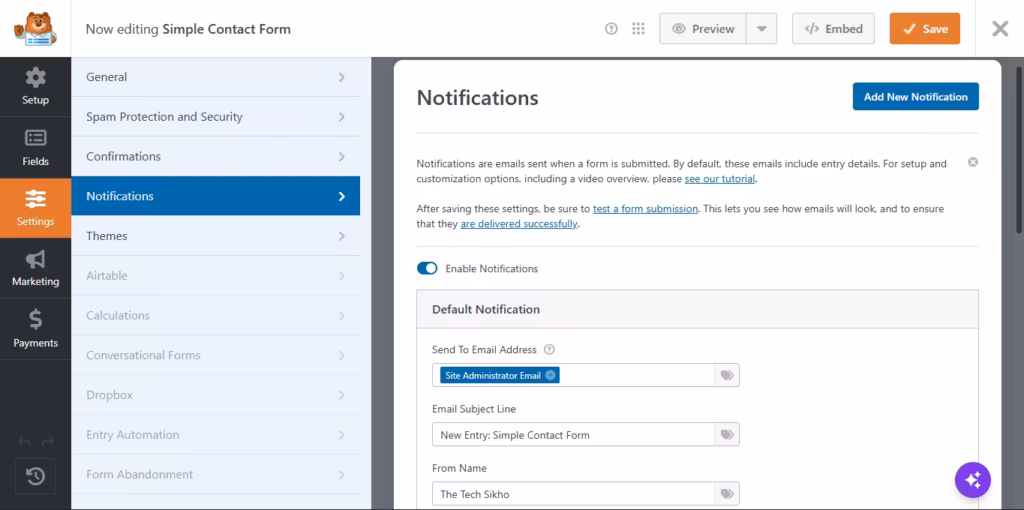Remove the Site Administrator Email tag
This screenshot has width=1024, height=510.
click(x=551, y=375)
